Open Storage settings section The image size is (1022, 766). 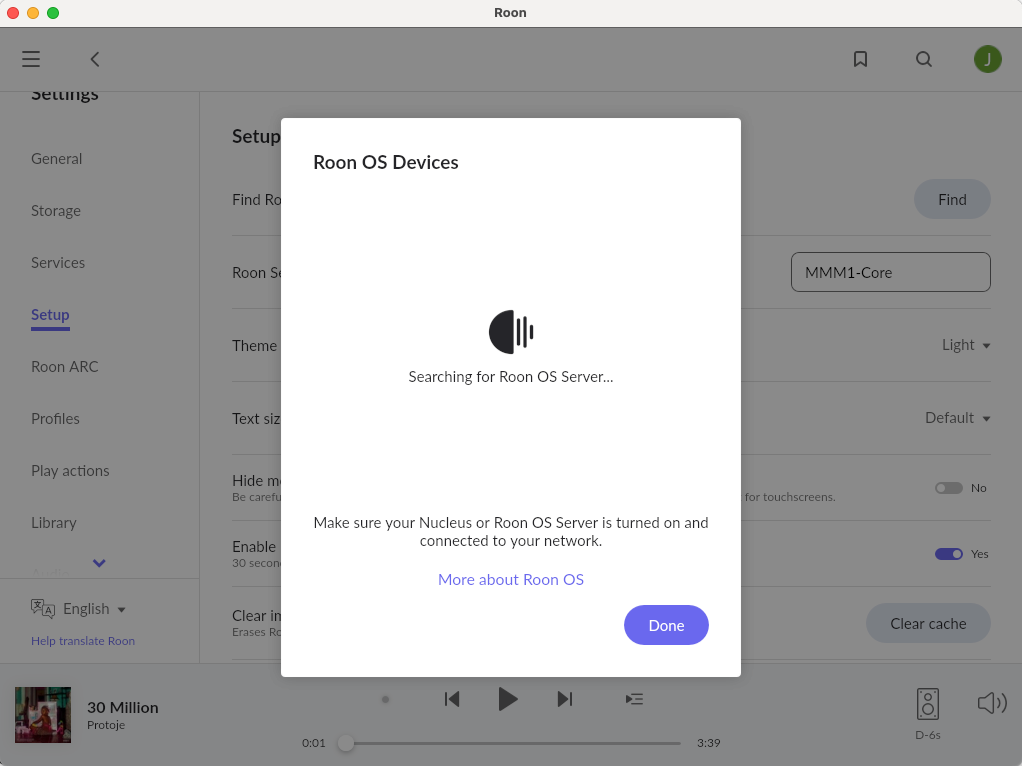56,211
